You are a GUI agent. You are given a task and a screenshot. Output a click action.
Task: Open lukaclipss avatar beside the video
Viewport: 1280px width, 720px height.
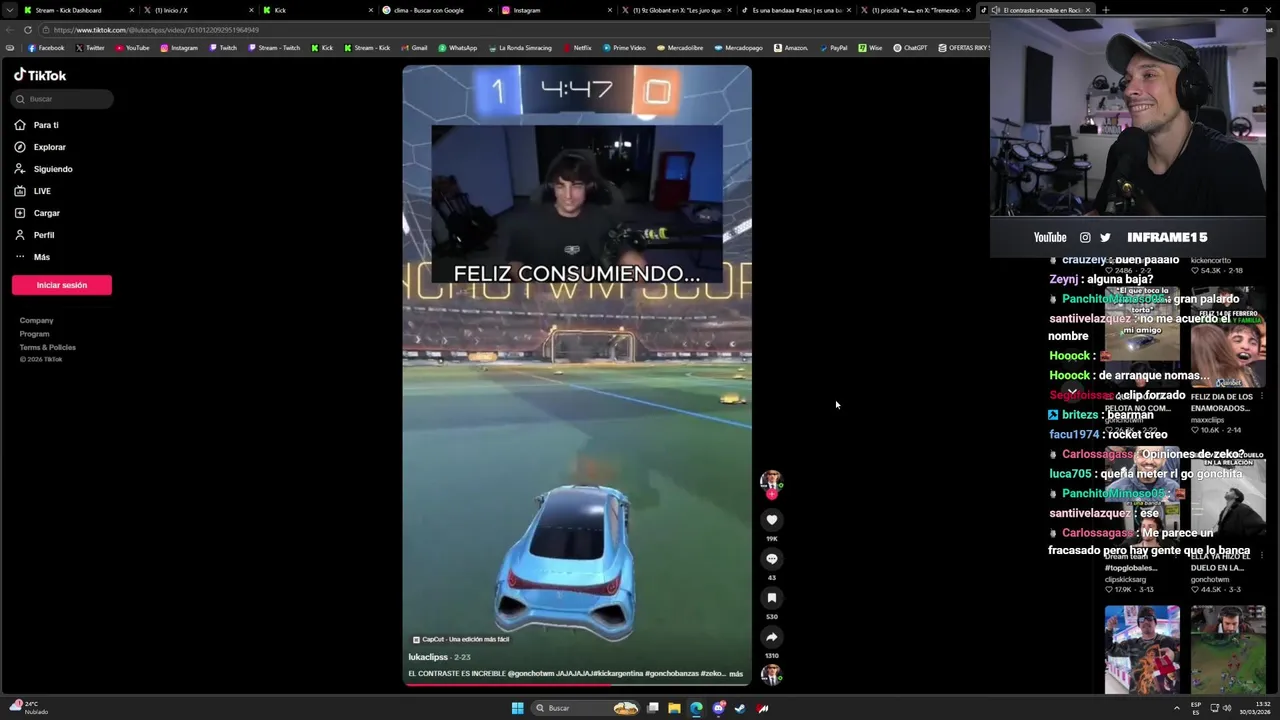click(x=770, y=481)
